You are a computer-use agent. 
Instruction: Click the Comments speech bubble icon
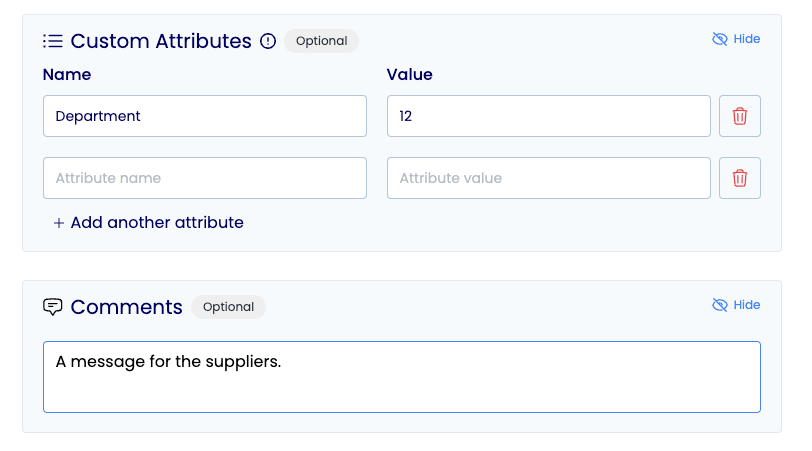pos(53,307)
